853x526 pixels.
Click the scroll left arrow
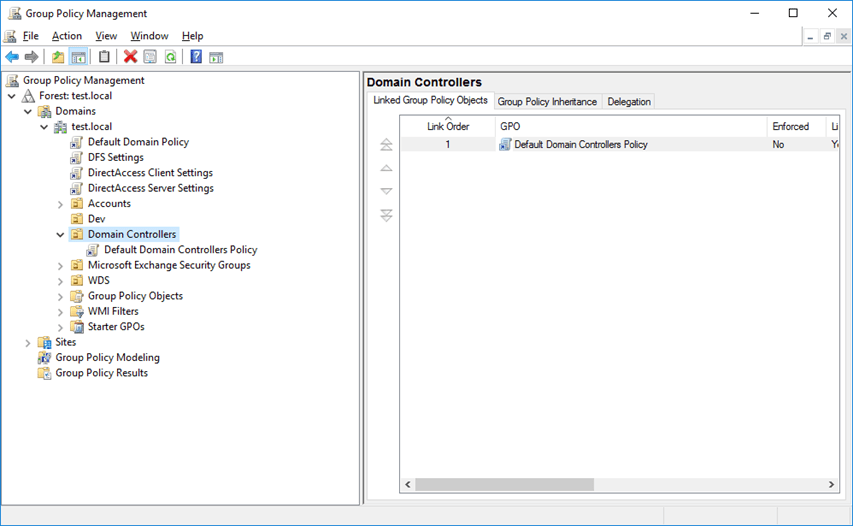(x=408, y=484)
